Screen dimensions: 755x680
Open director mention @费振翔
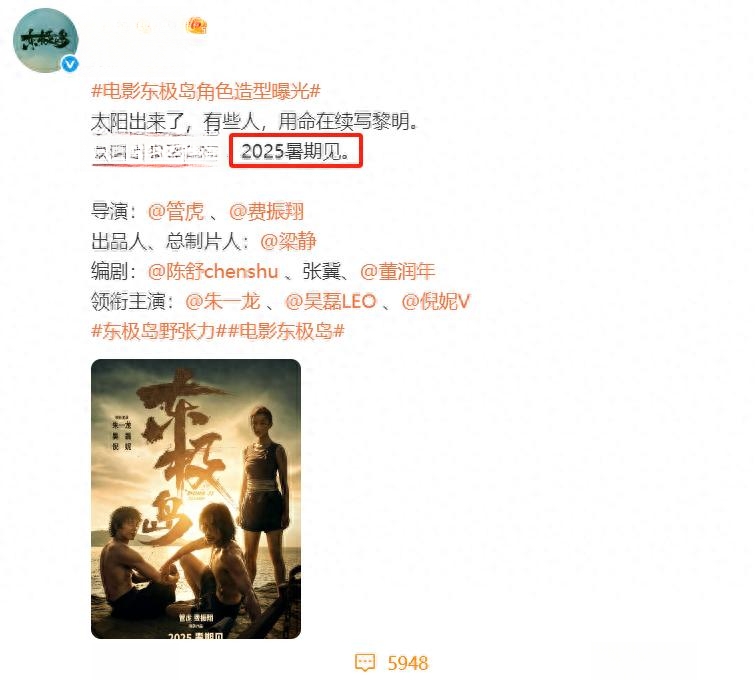(266, 211)
